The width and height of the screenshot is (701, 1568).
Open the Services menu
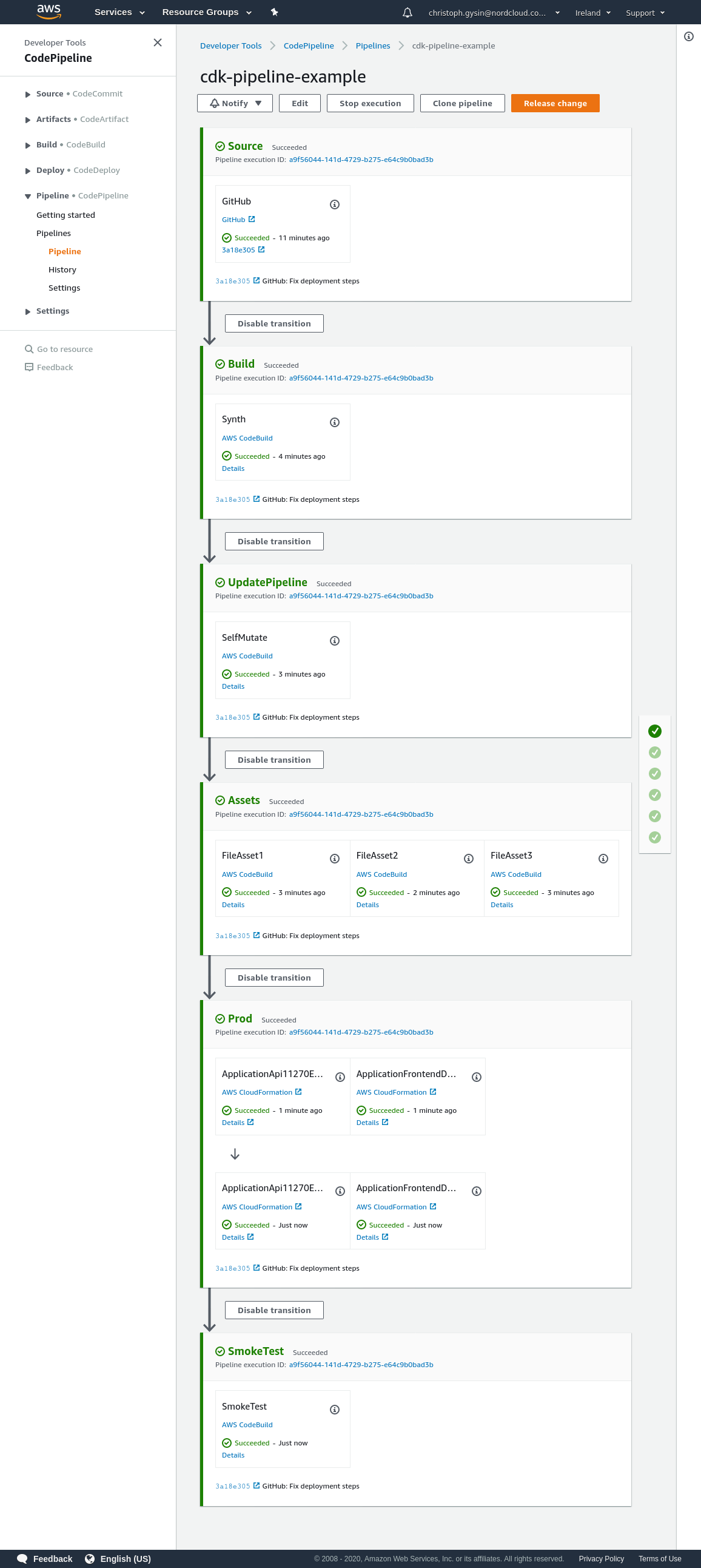[119, 12]
